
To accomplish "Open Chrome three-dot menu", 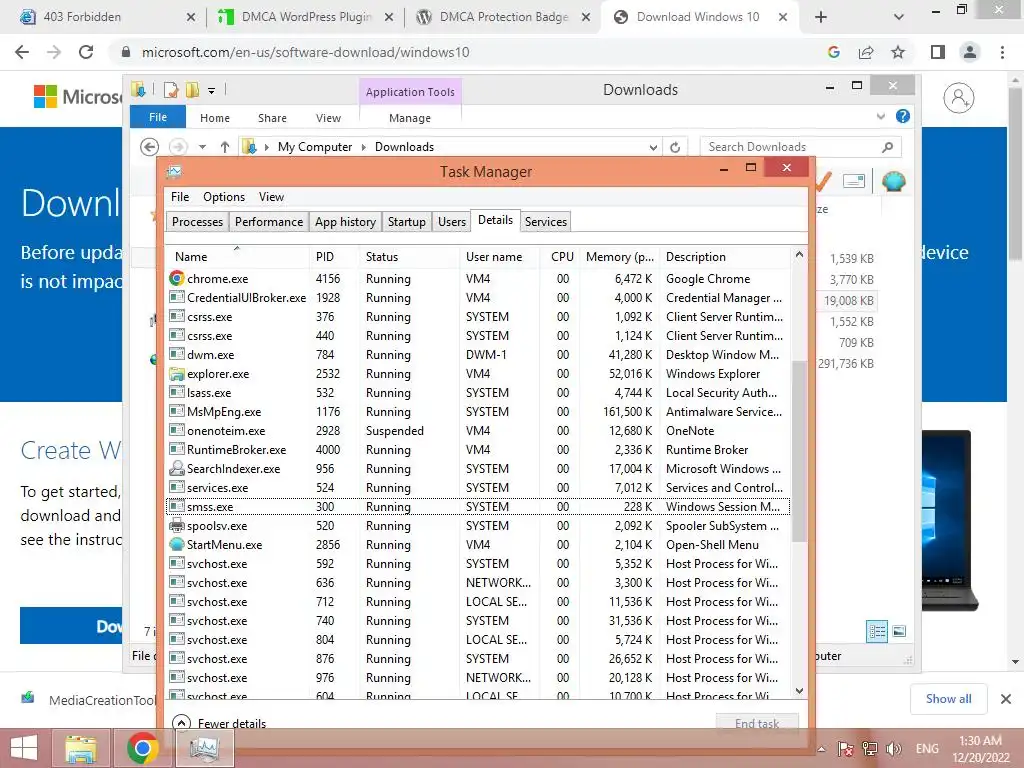I will tap(1002, 52).
